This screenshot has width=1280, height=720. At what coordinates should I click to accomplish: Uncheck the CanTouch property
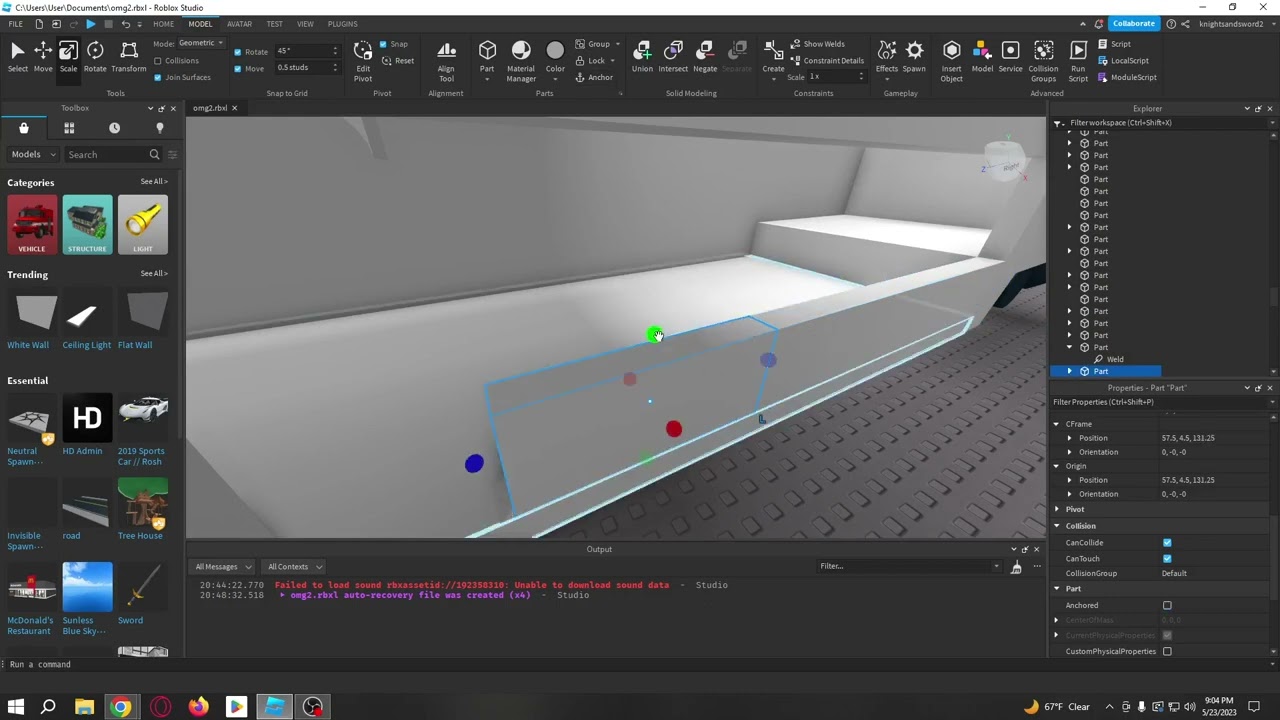click(x=1167, y=559)
